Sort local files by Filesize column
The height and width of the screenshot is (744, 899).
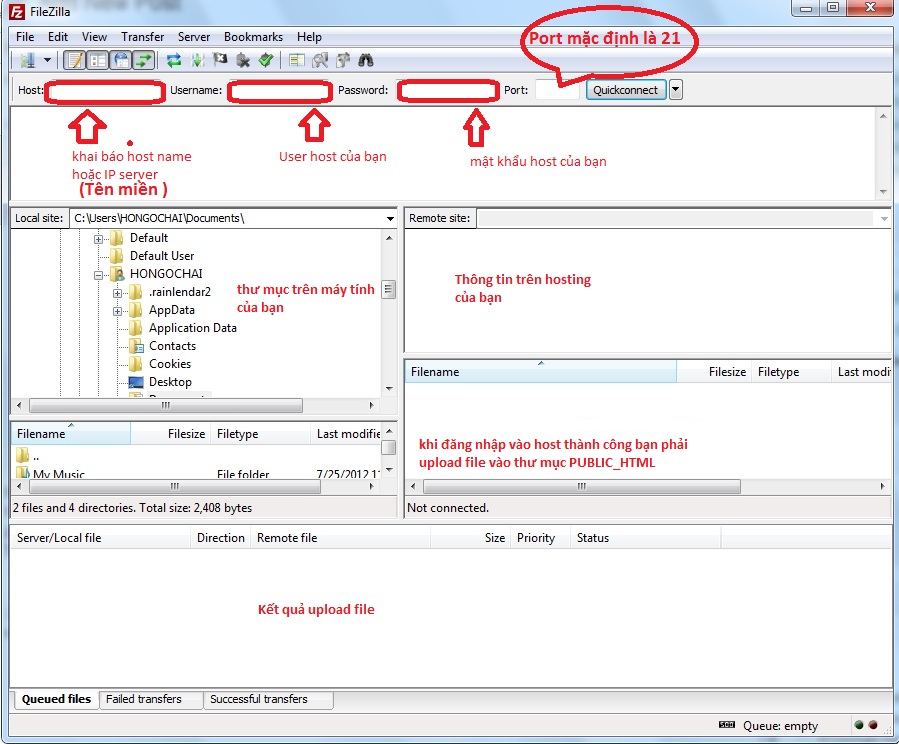point(171,434)
